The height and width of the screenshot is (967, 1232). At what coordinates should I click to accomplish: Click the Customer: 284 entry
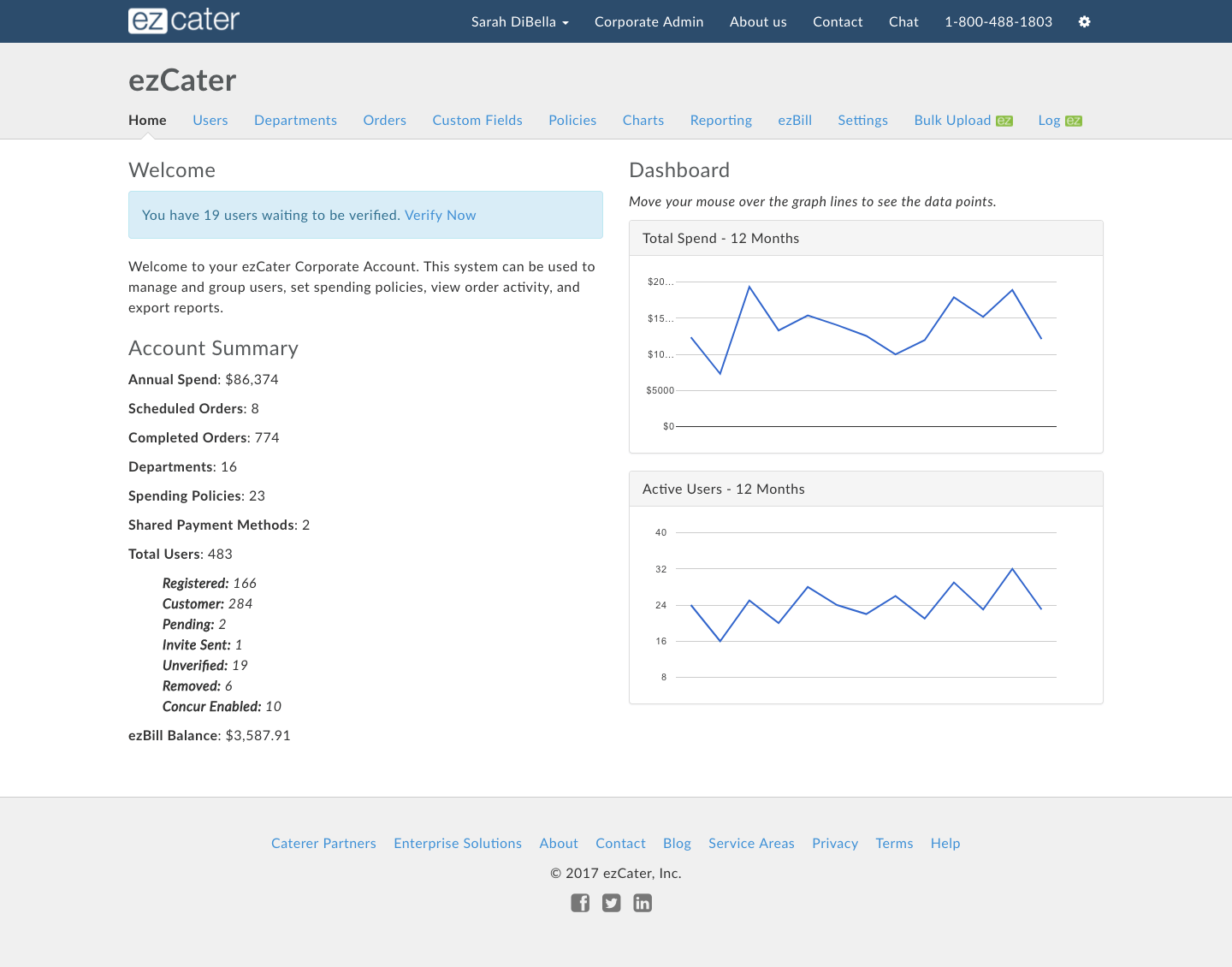(x=208, y=604)
